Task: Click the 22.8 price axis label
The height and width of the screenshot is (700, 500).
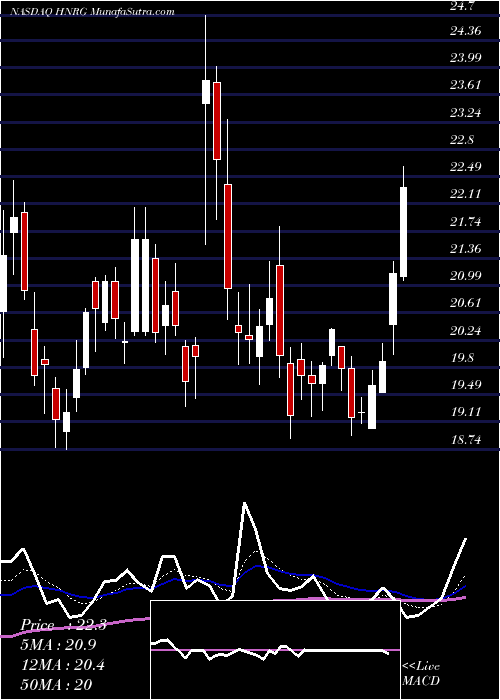Action: (462, 140)
